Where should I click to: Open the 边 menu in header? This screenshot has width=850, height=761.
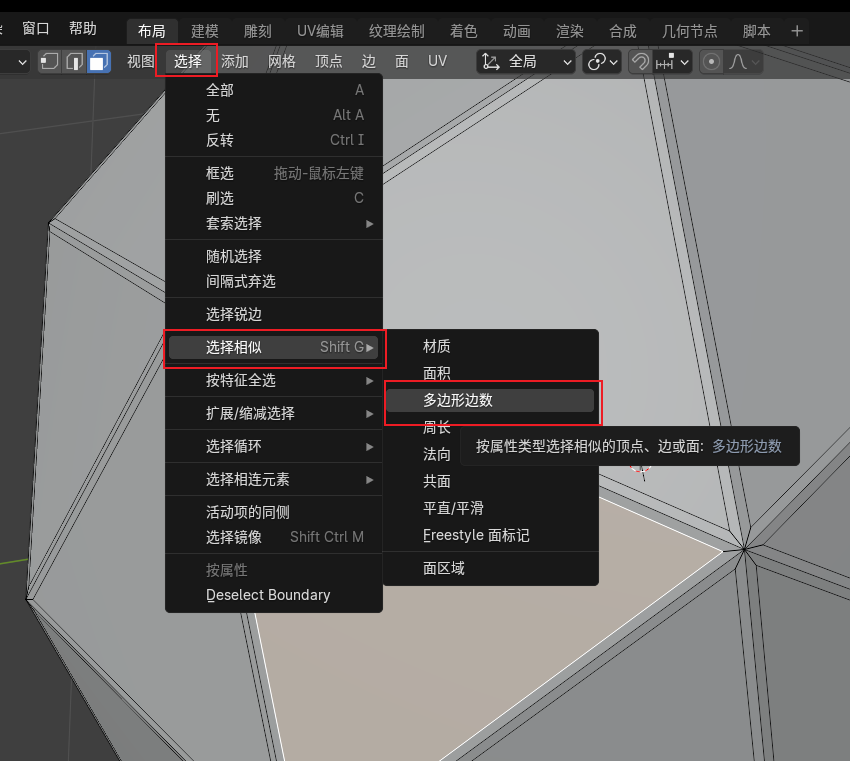369,61
